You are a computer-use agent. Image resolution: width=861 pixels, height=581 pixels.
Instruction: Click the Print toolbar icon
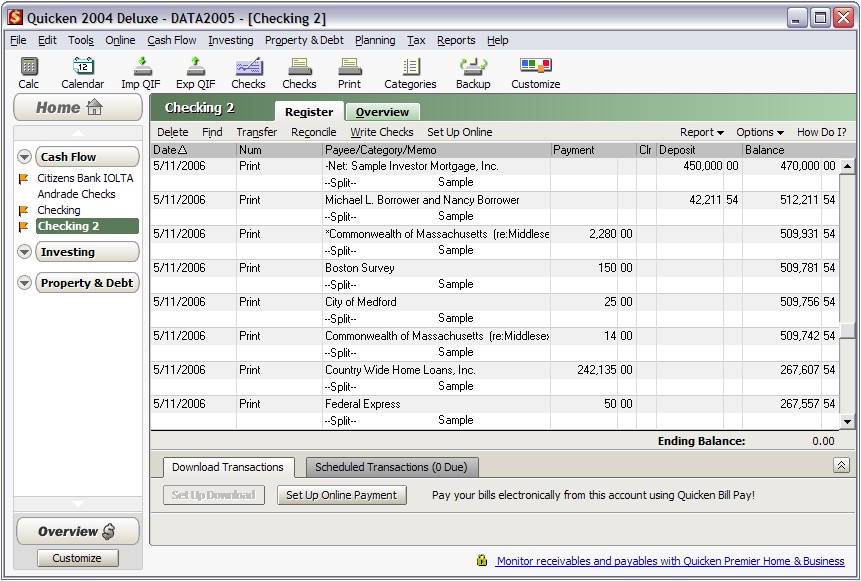[x=349, y=73]
